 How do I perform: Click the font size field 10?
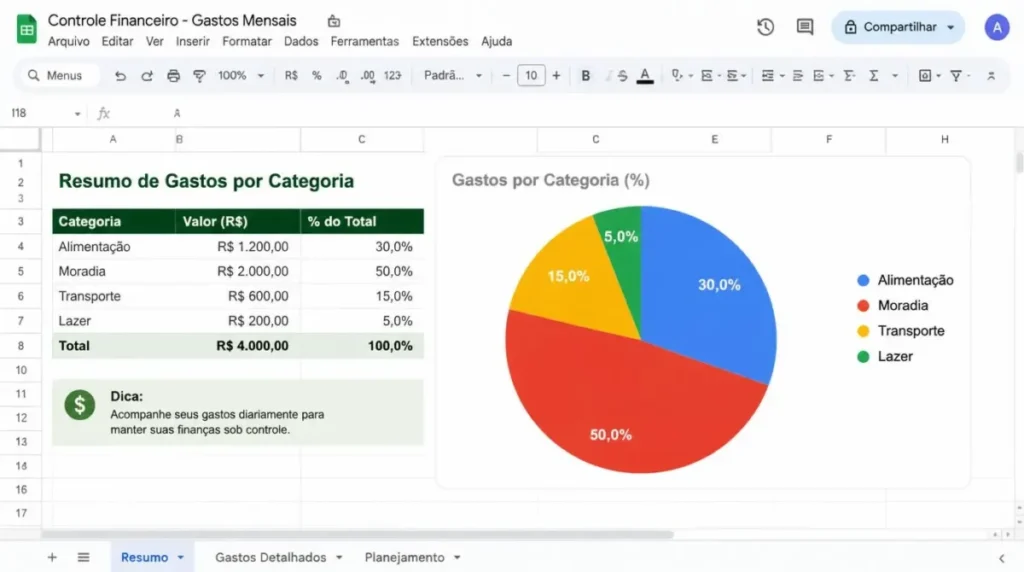(531, 76)
